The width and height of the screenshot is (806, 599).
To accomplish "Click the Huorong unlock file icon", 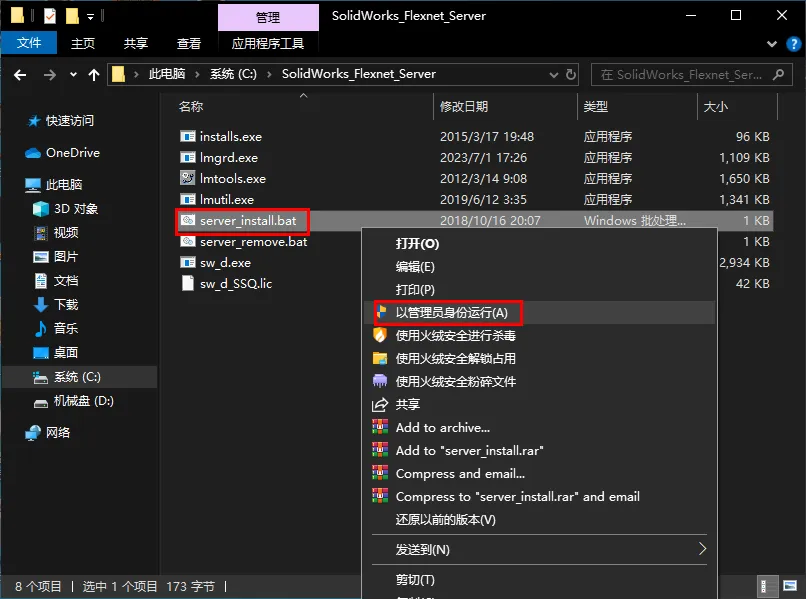I will point(380,358).
